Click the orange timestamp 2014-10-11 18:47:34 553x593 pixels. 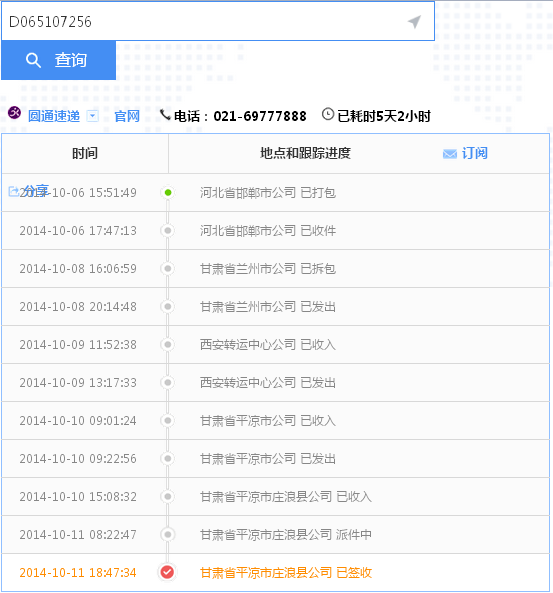(x=78, y=573)
